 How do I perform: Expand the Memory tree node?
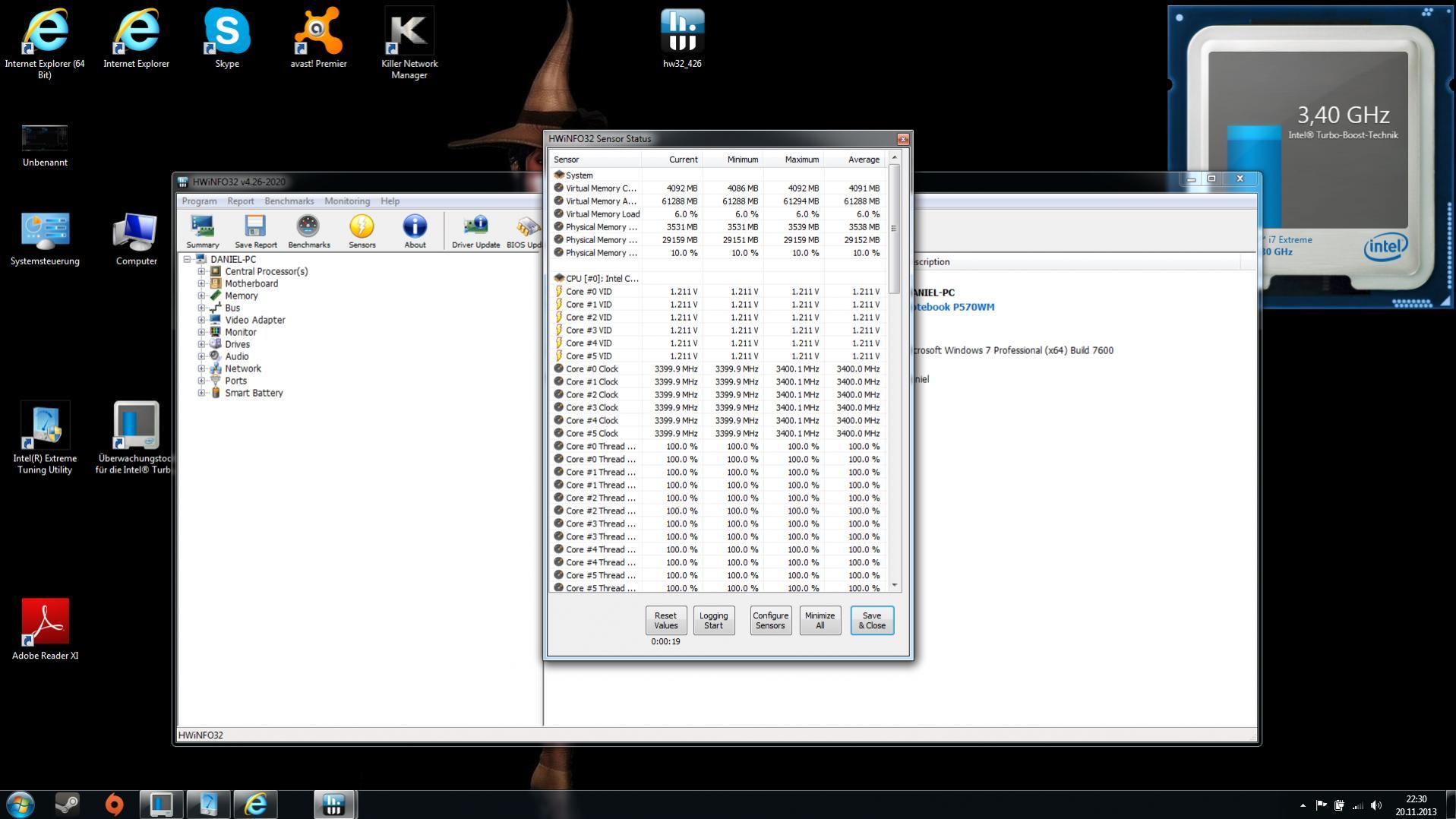tap(201, 296)
